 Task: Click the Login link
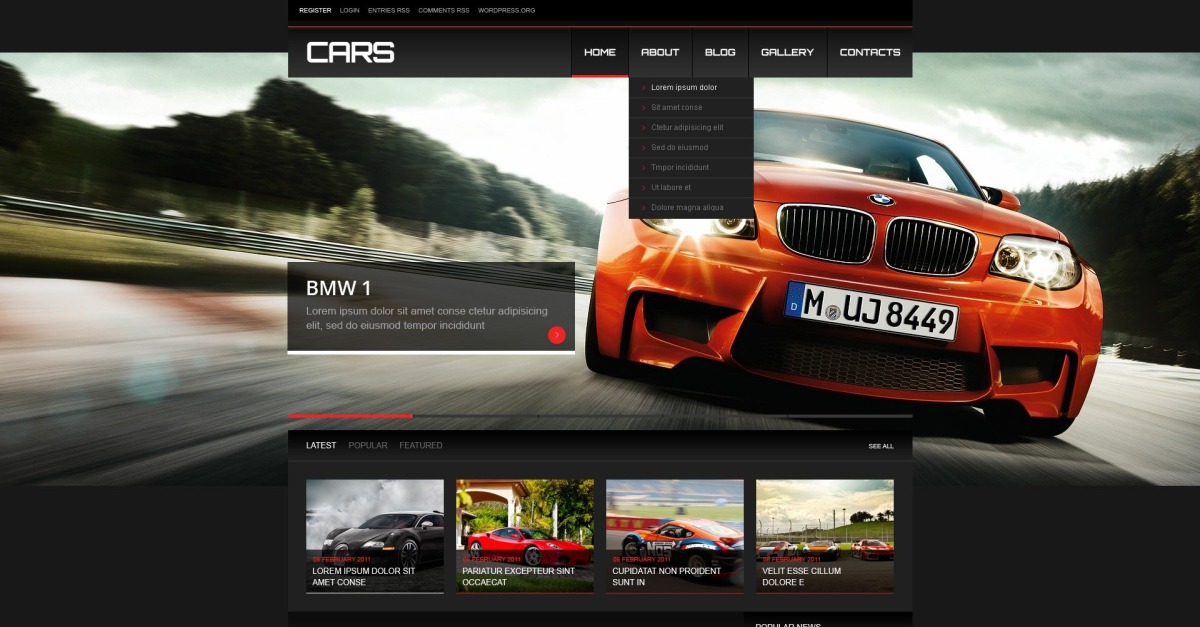point(350,10)
